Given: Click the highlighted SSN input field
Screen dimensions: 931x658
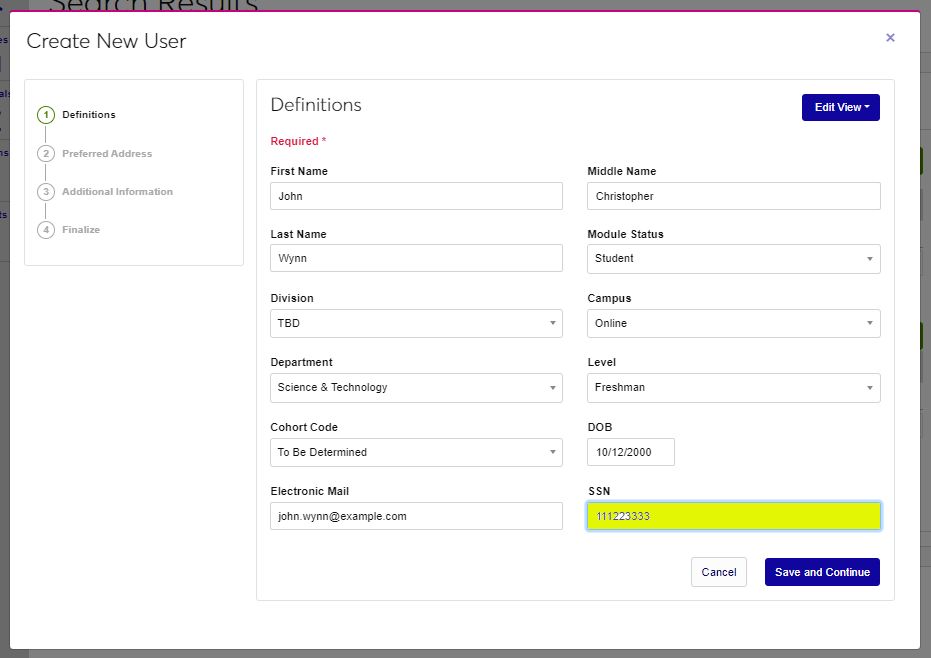Looking at the screenshot, I should click(733, 516).
